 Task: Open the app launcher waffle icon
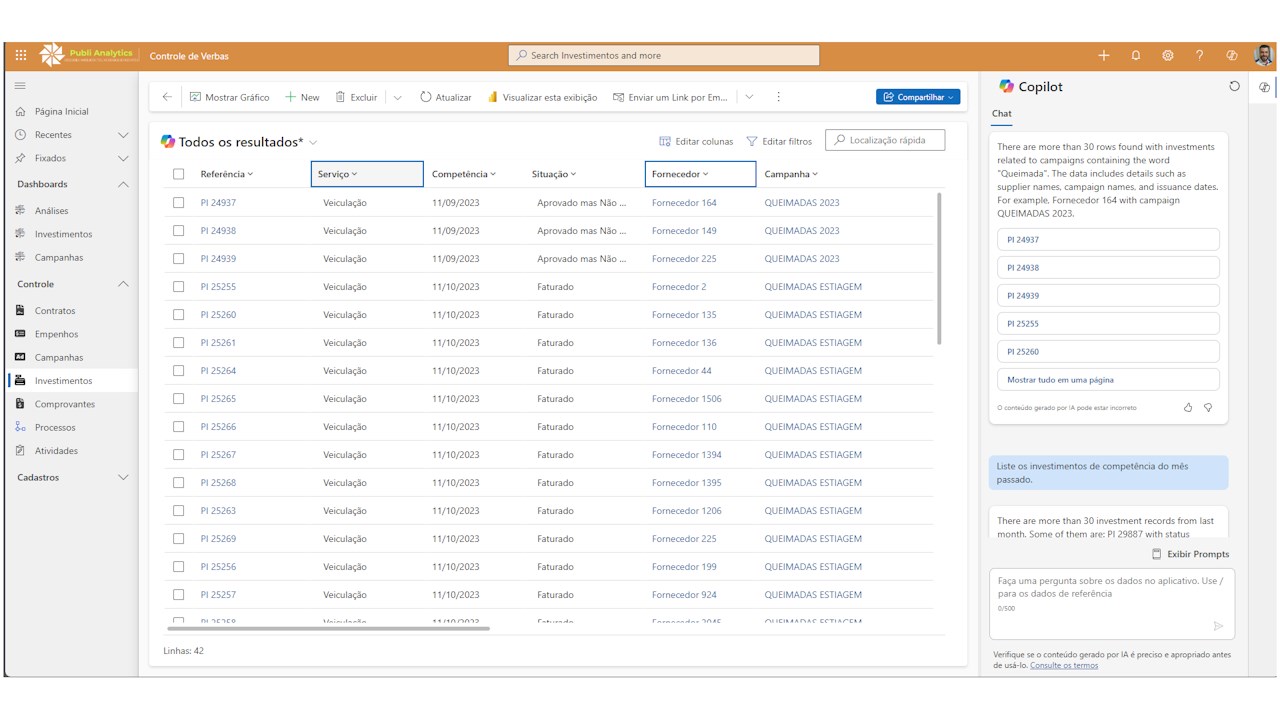tap(21, 56)
